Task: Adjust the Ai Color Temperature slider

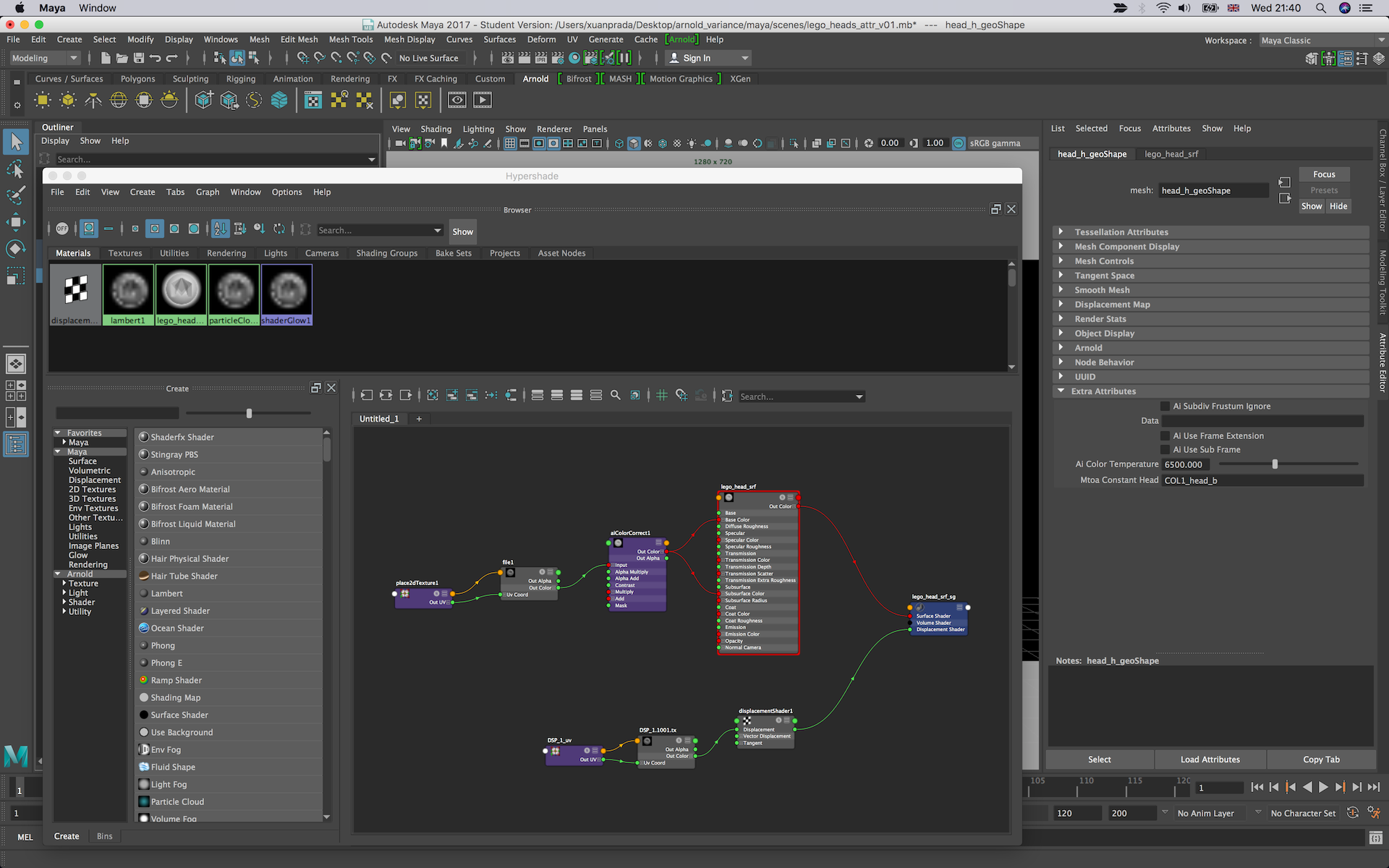Action: click(1275, 464)
